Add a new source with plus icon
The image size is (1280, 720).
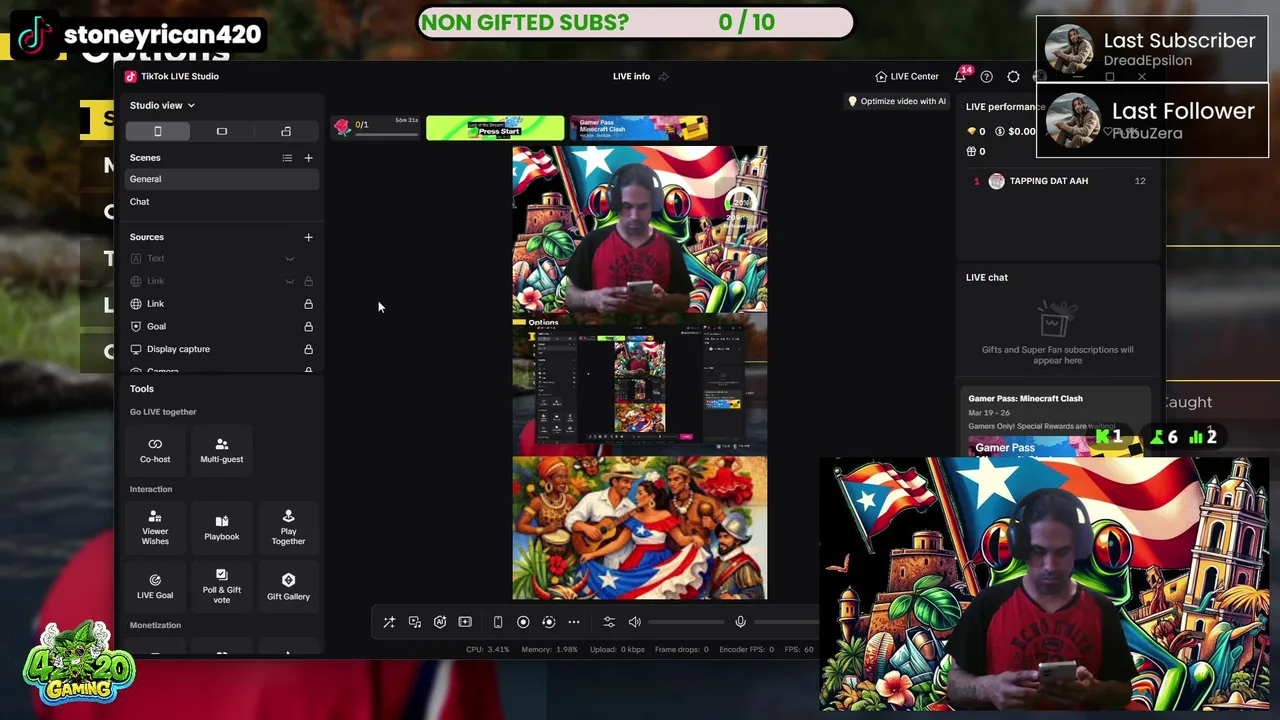(308, 237)
